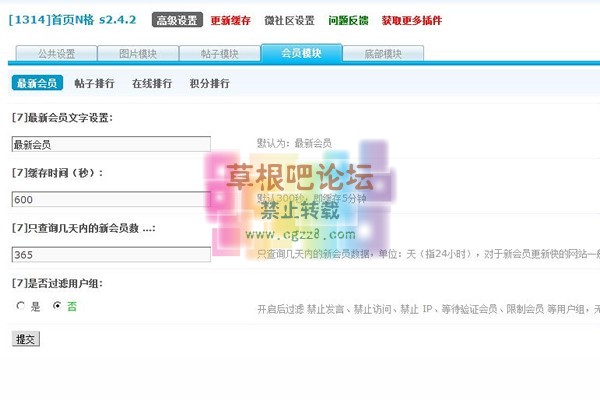Image resolution: width=600 pixels, height=400 pixels.
Task: Click the label [7]最新会员文字设置:
Action: click(62, 118)
